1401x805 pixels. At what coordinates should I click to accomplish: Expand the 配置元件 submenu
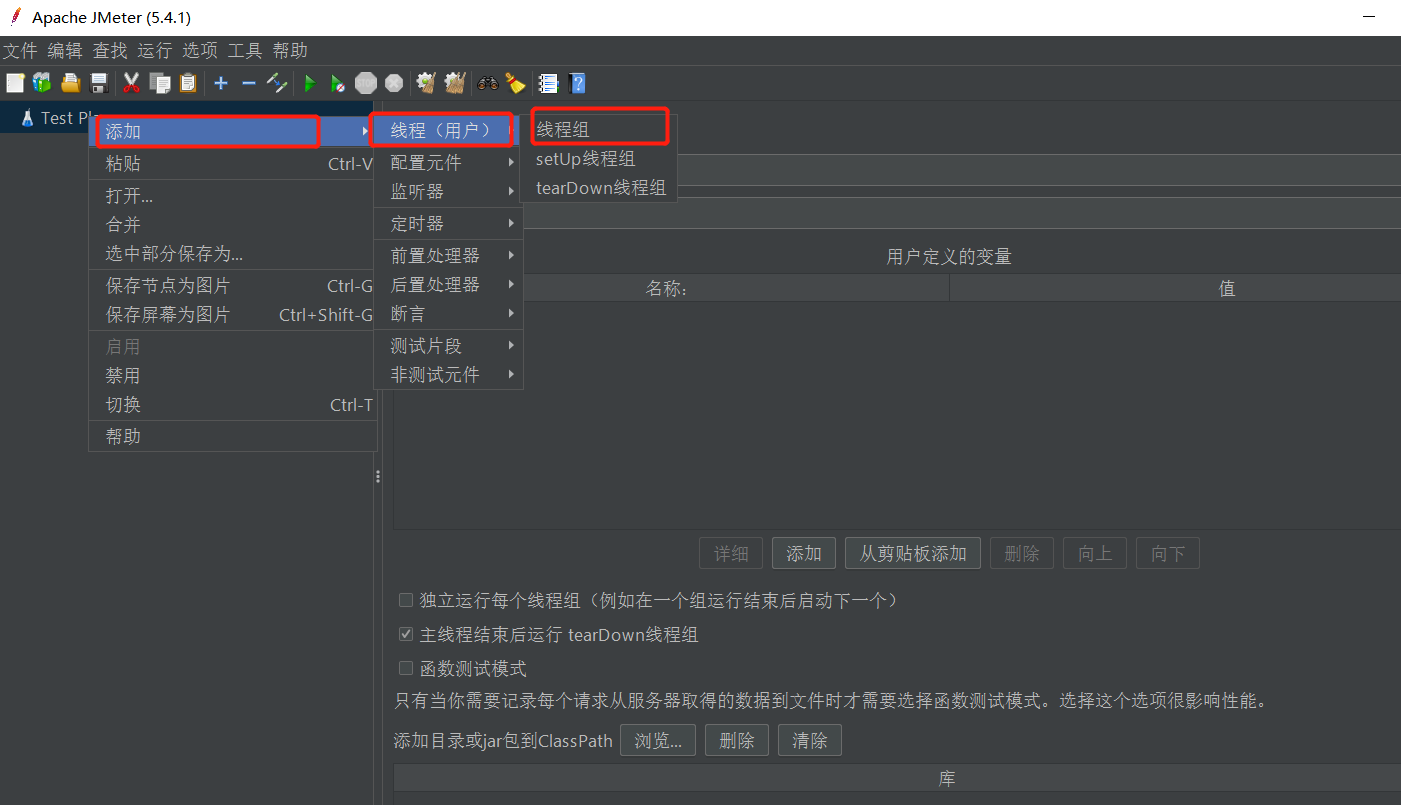(449, 162)
